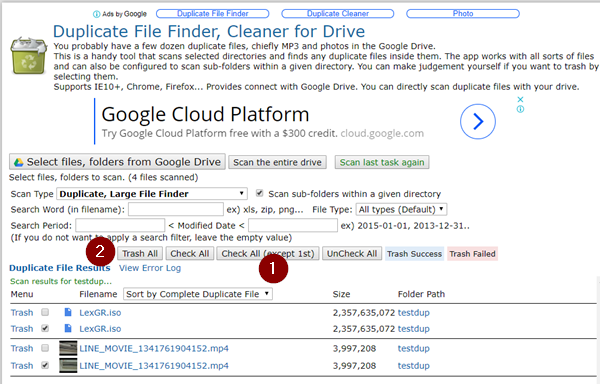Click the UnCheck All button

[x=352, y=254]
